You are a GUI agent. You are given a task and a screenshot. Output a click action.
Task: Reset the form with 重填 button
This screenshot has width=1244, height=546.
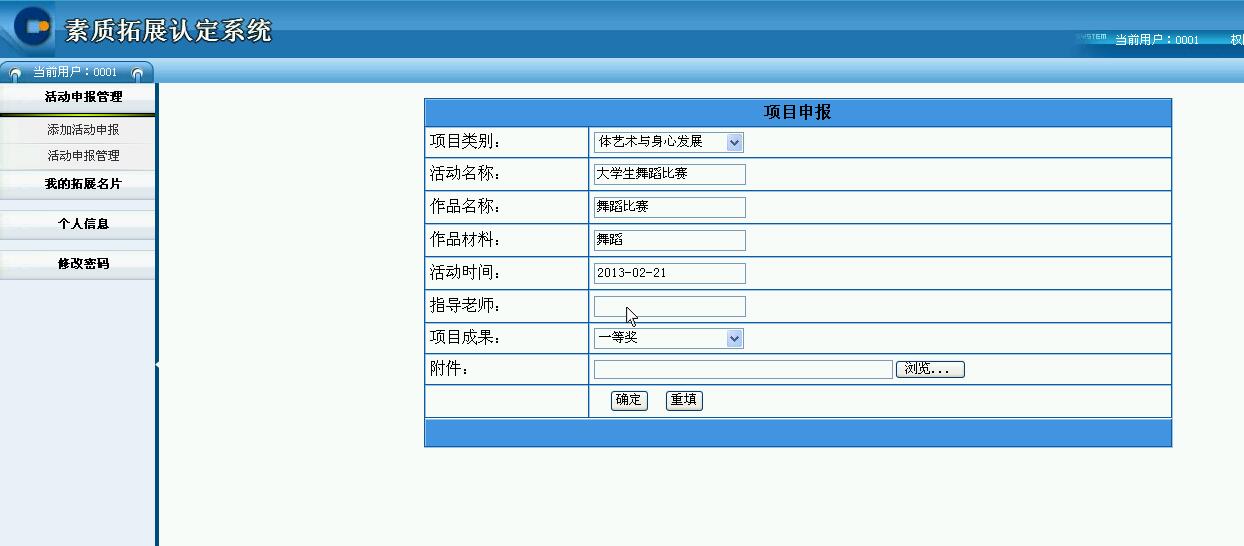point(684,400)
